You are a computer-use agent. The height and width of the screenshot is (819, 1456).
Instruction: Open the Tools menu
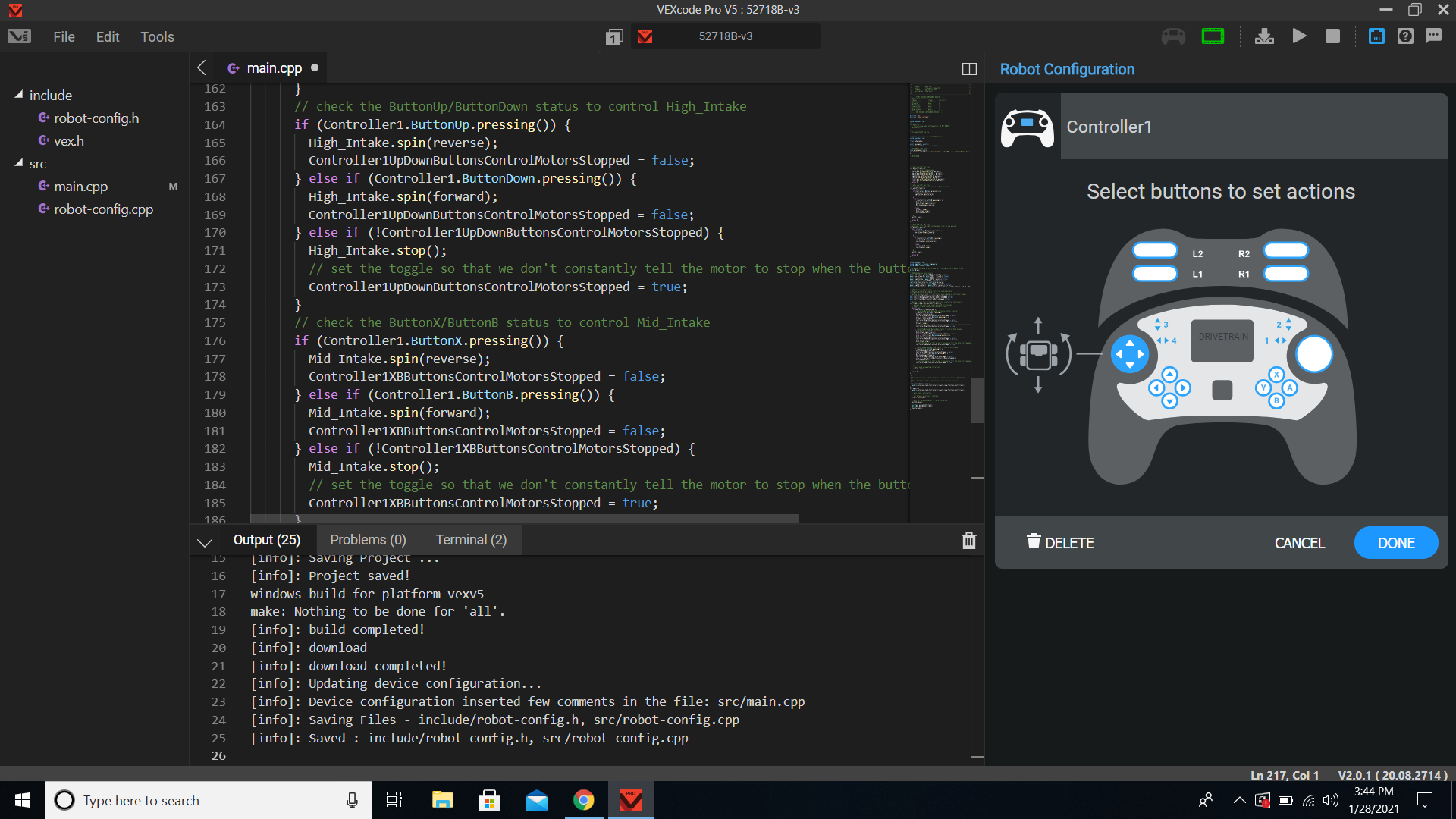[157, 36]
